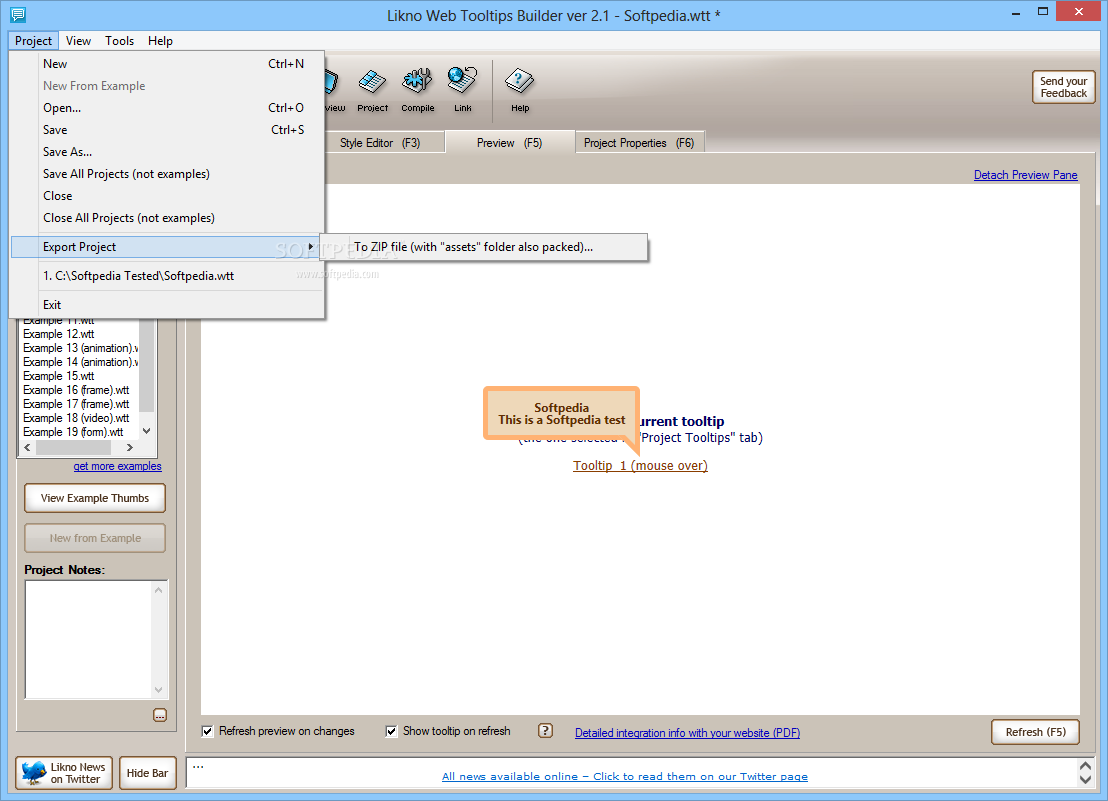The image size is (1108, 801).
Task: Select Export Project menu entry
Action: click(x=167, y=247)
